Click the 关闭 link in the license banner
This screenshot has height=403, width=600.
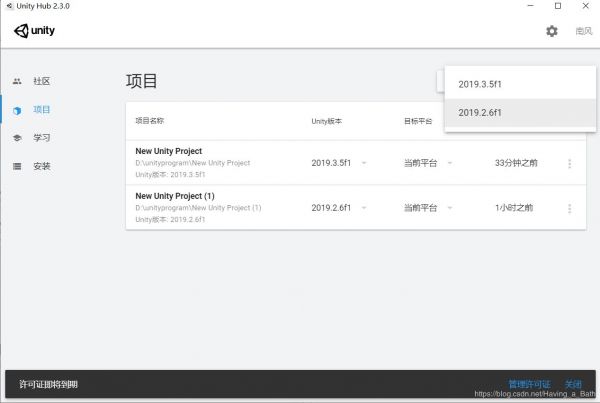573,384
